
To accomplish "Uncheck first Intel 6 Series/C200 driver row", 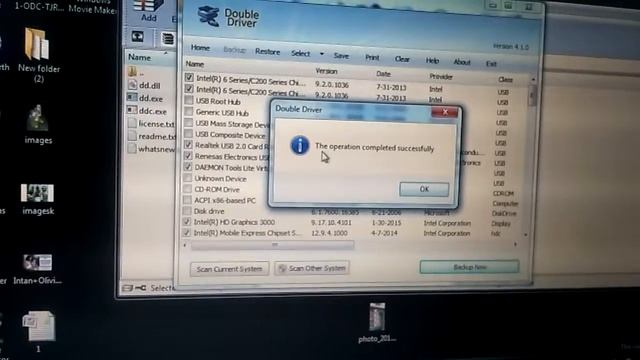I will (189, 77).
